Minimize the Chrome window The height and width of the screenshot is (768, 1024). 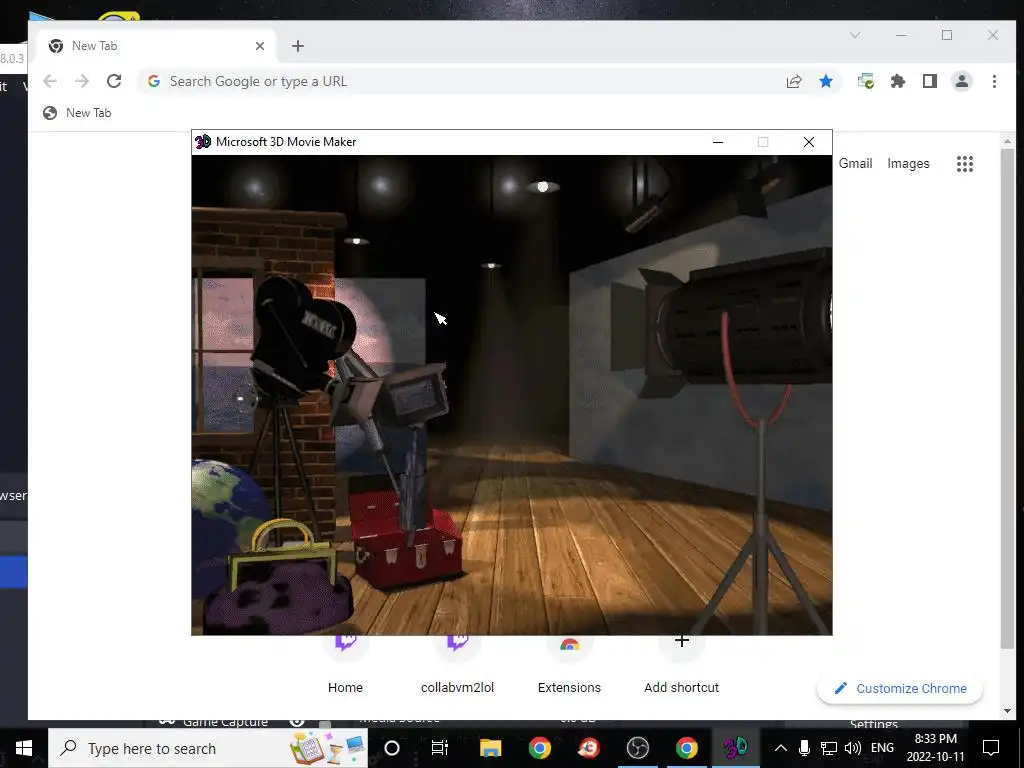(x=901, y=35)
